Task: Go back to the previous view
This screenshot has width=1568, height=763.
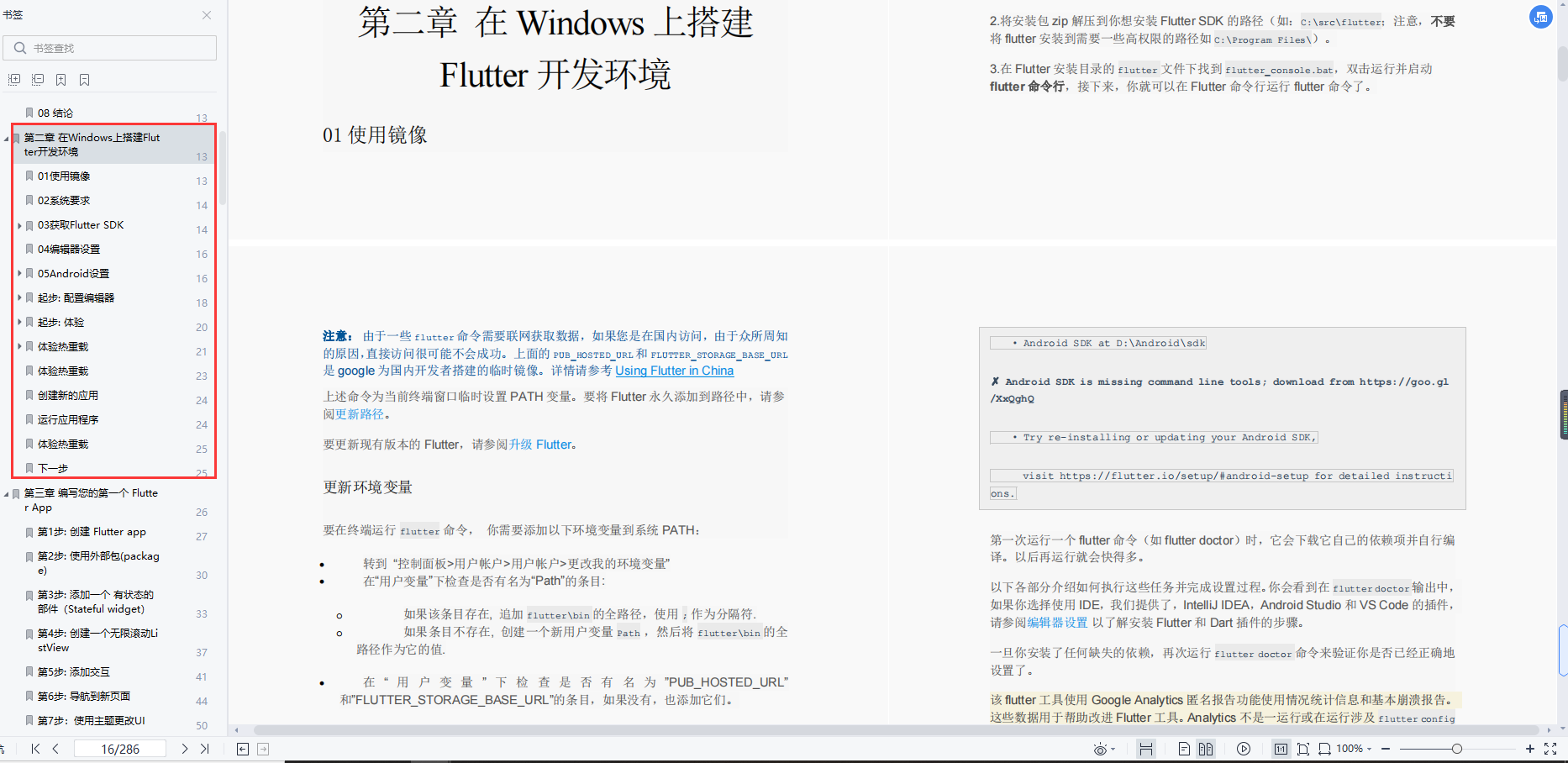Action: tap(243, 749)
